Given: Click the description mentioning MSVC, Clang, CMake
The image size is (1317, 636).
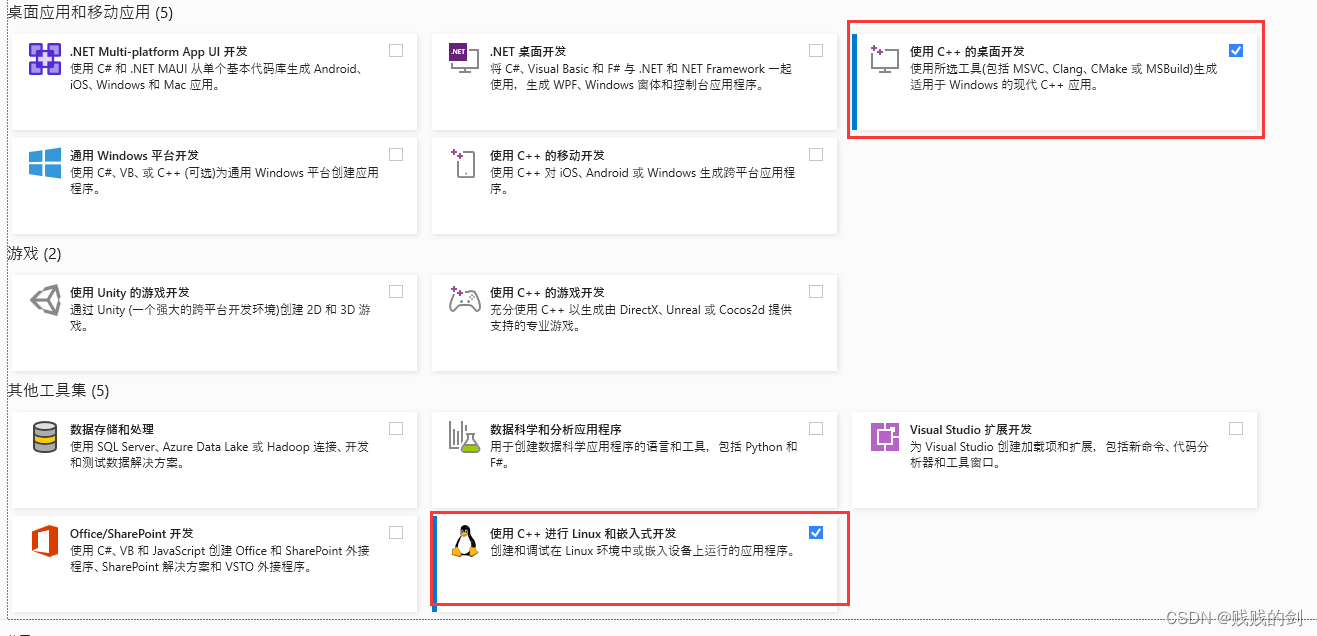Looking at the screenshot, I should (x=1064, y=77).
